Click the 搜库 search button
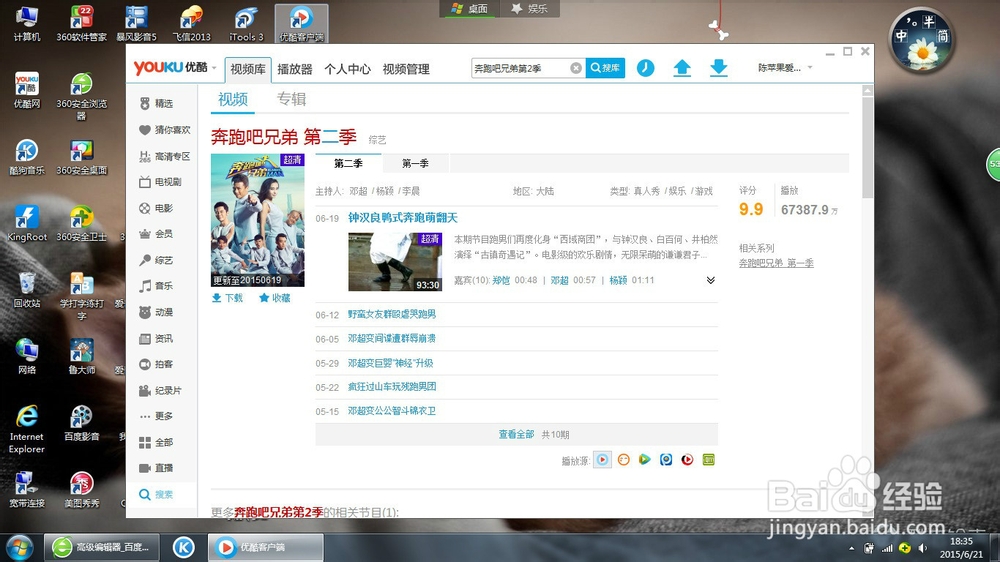1000x562 pixels. click(x=605, y=68)
